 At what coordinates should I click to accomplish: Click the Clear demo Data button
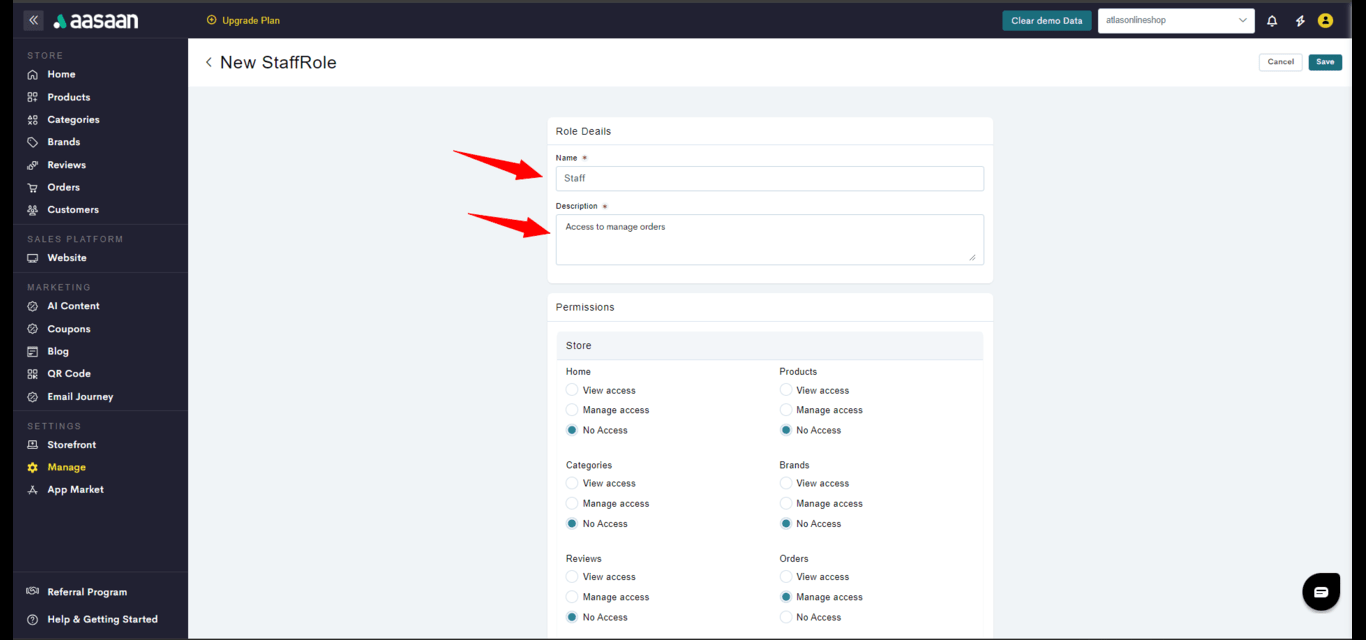[1046, 21]
